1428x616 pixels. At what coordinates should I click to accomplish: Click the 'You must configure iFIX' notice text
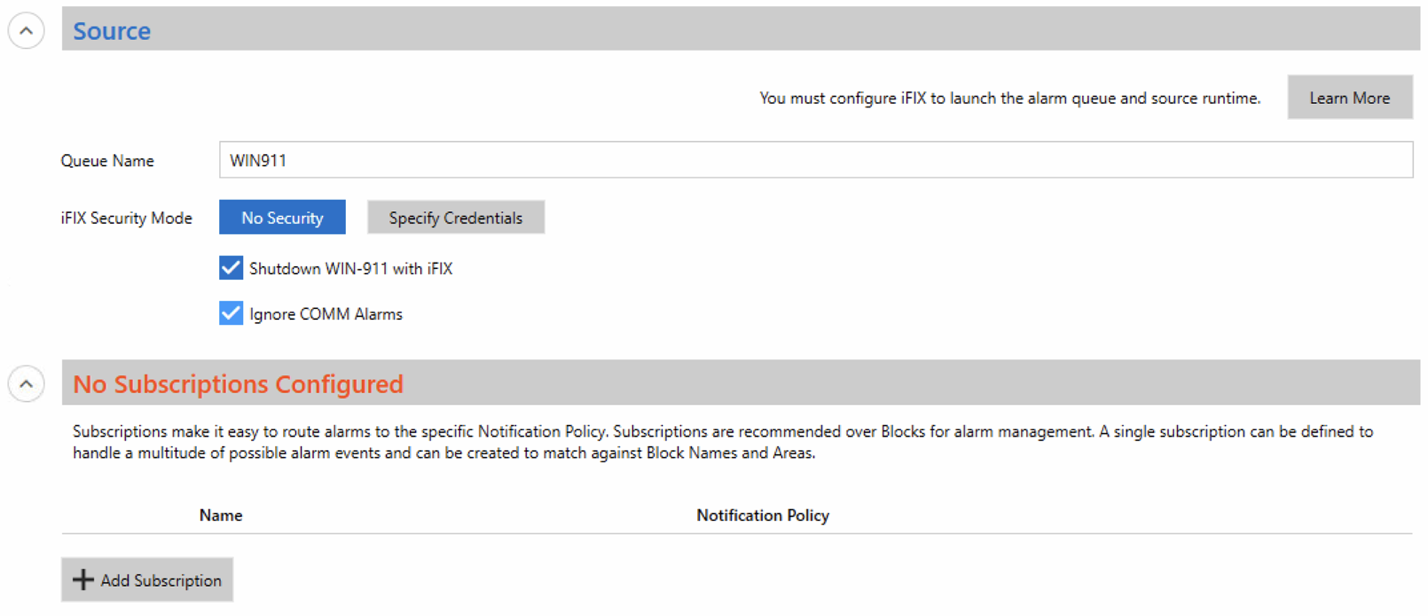pos(1010,98)
